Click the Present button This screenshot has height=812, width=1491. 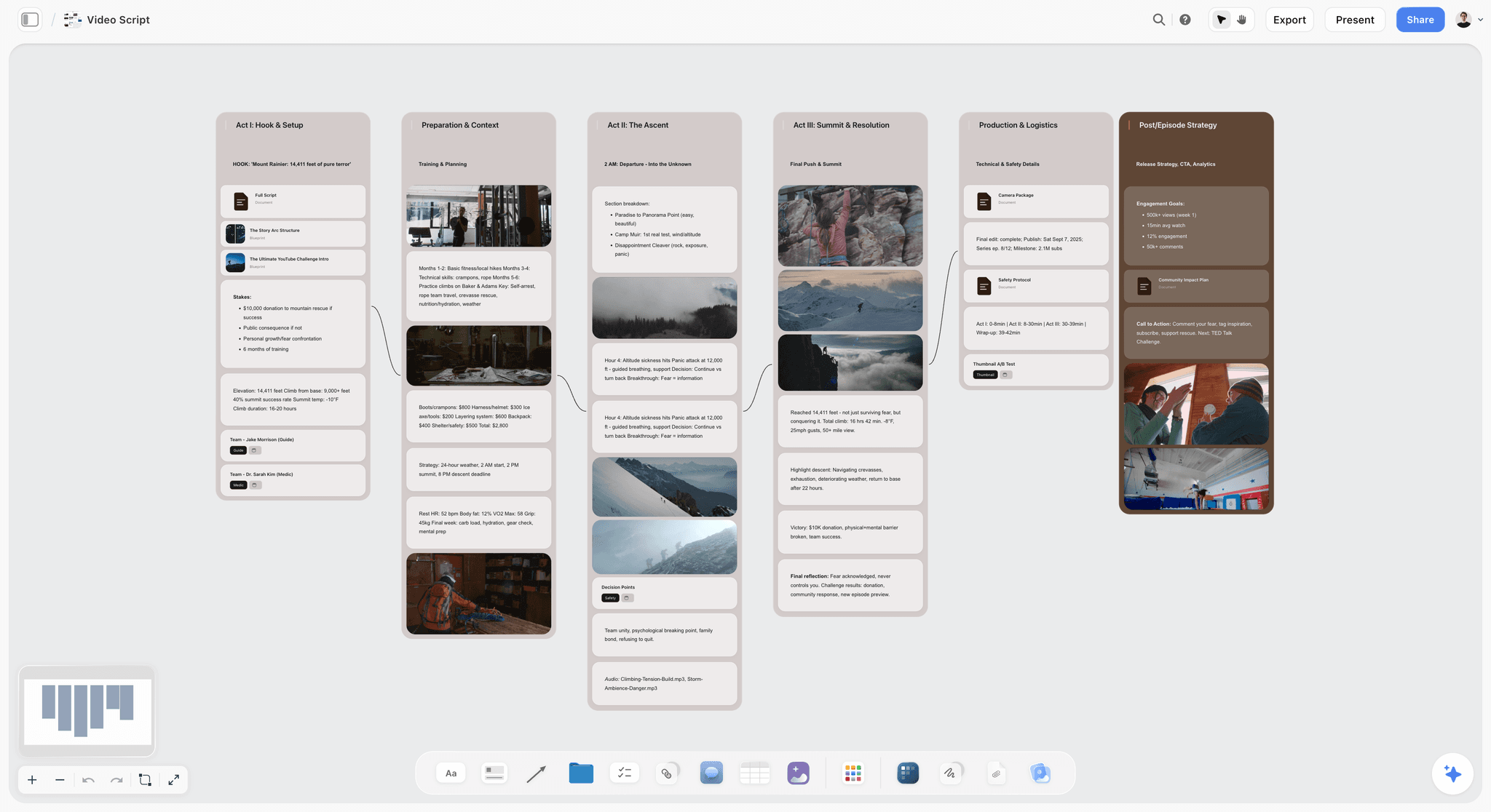[x=1355, y=20]
